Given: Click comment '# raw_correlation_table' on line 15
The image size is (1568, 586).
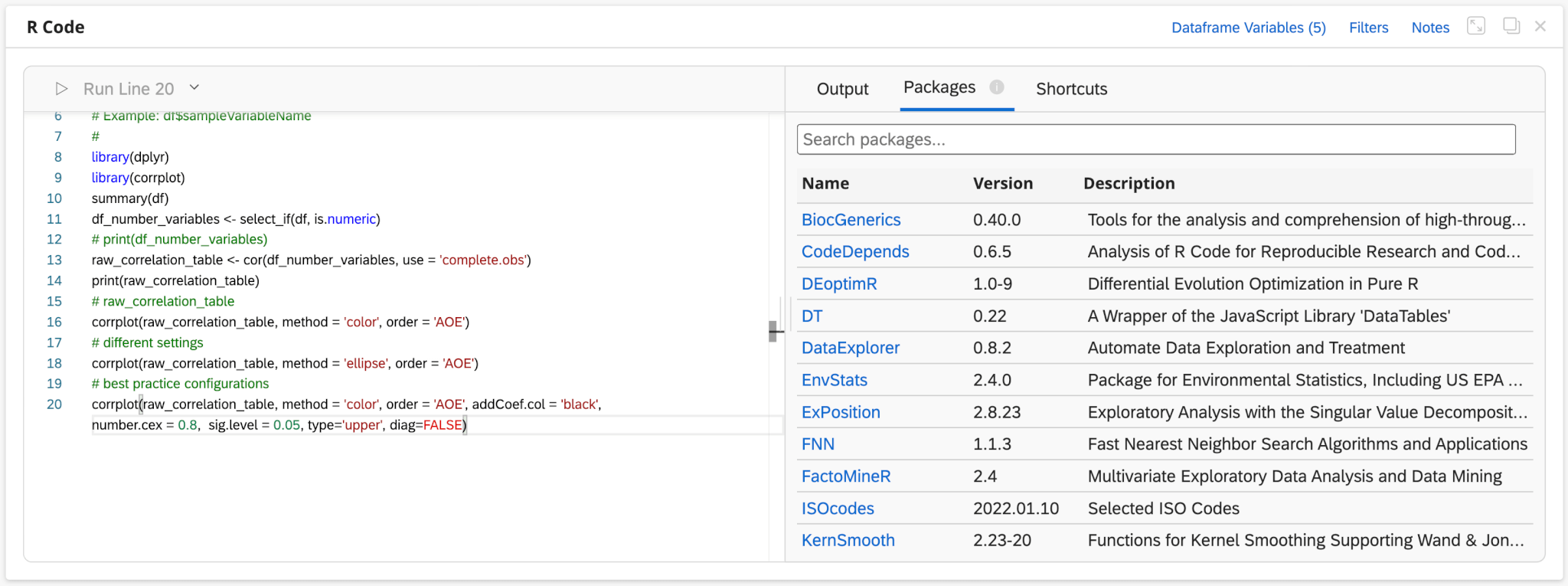Looking at the screenshot, I should pyautogui.click(x=163, y=302).
